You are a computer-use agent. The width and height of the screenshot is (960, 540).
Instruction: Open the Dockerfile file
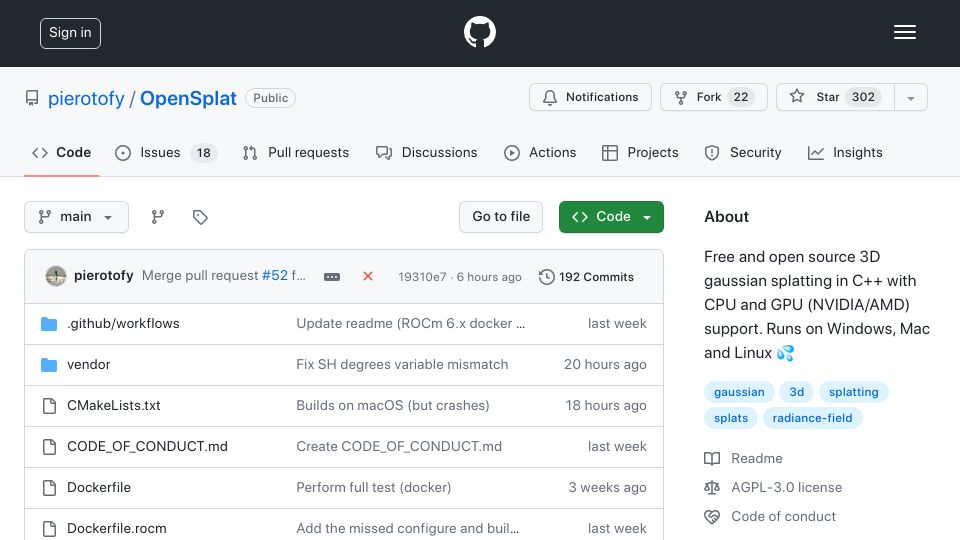99,487
